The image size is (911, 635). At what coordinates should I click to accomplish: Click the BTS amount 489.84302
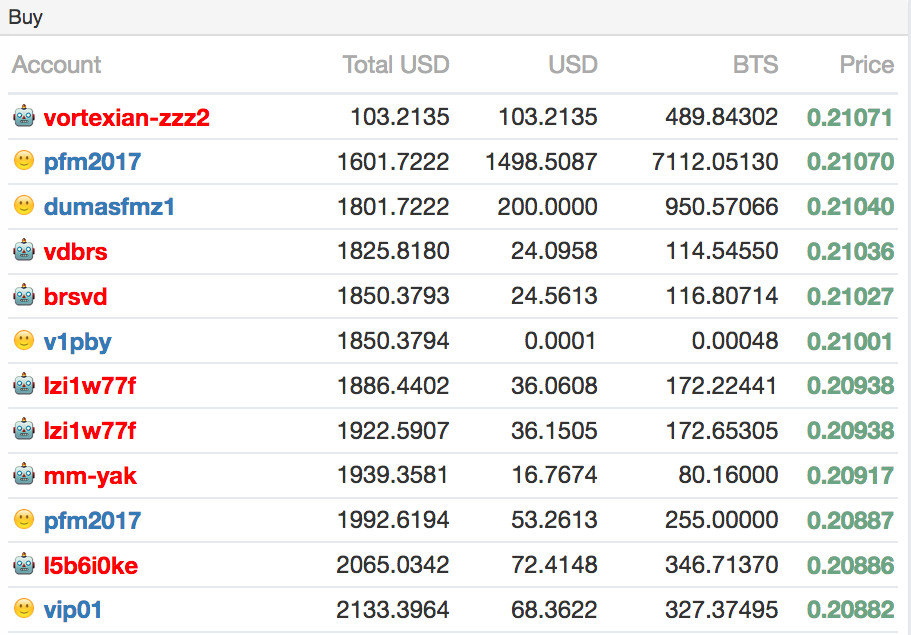(x=722, y=117)
